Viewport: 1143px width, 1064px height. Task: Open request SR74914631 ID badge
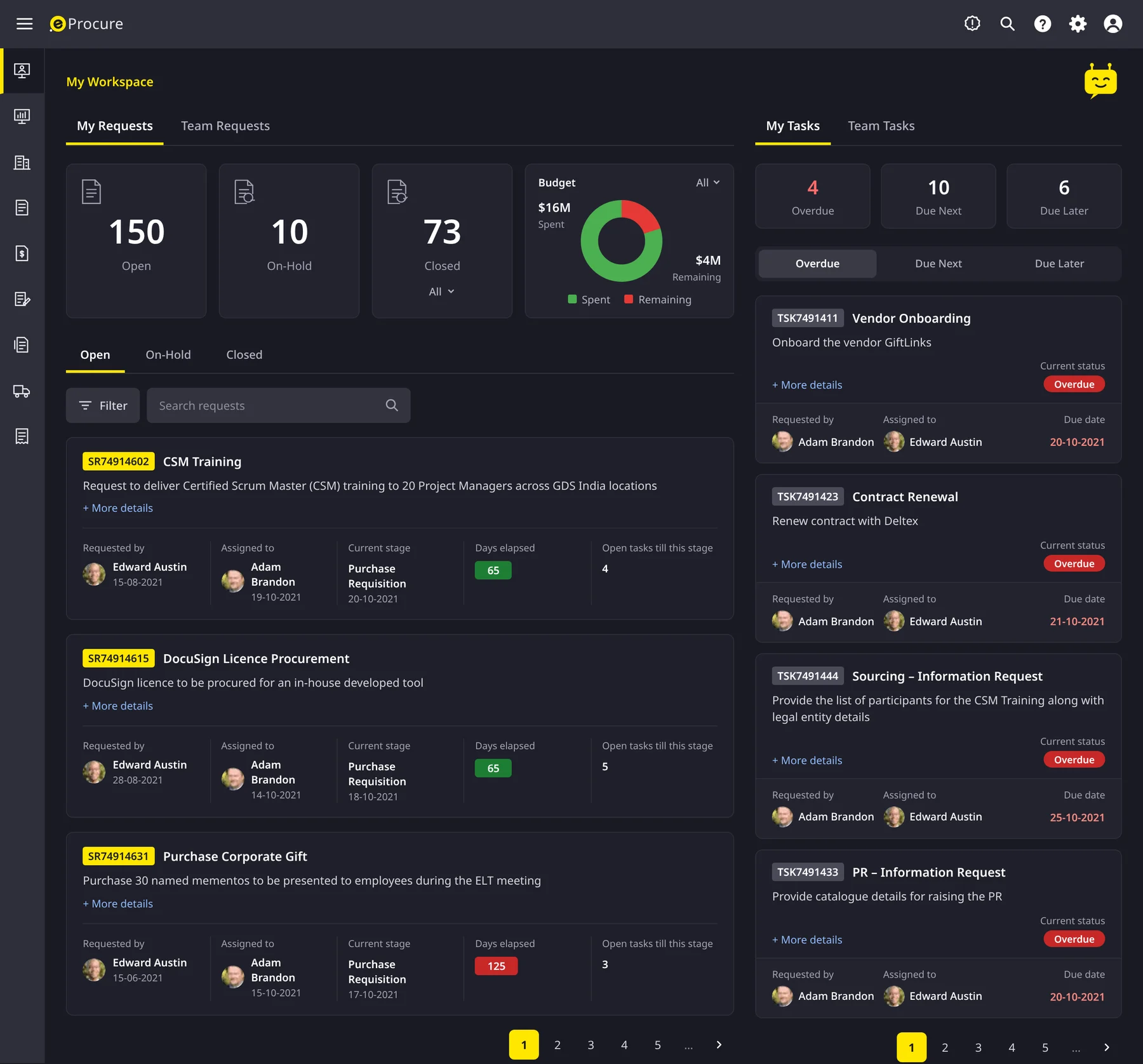coord(119,856)
